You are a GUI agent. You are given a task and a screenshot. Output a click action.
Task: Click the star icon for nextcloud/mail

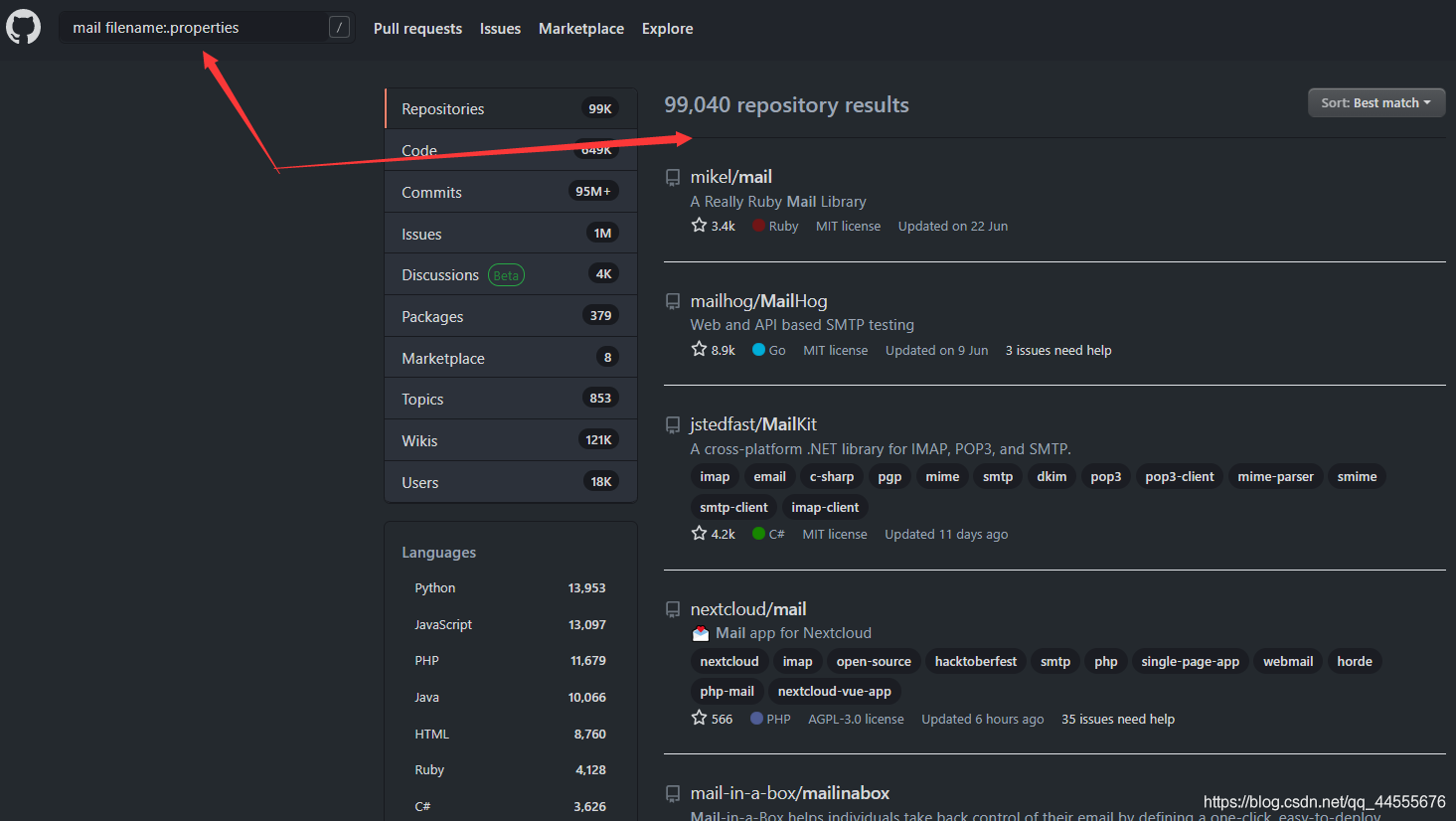699,718
